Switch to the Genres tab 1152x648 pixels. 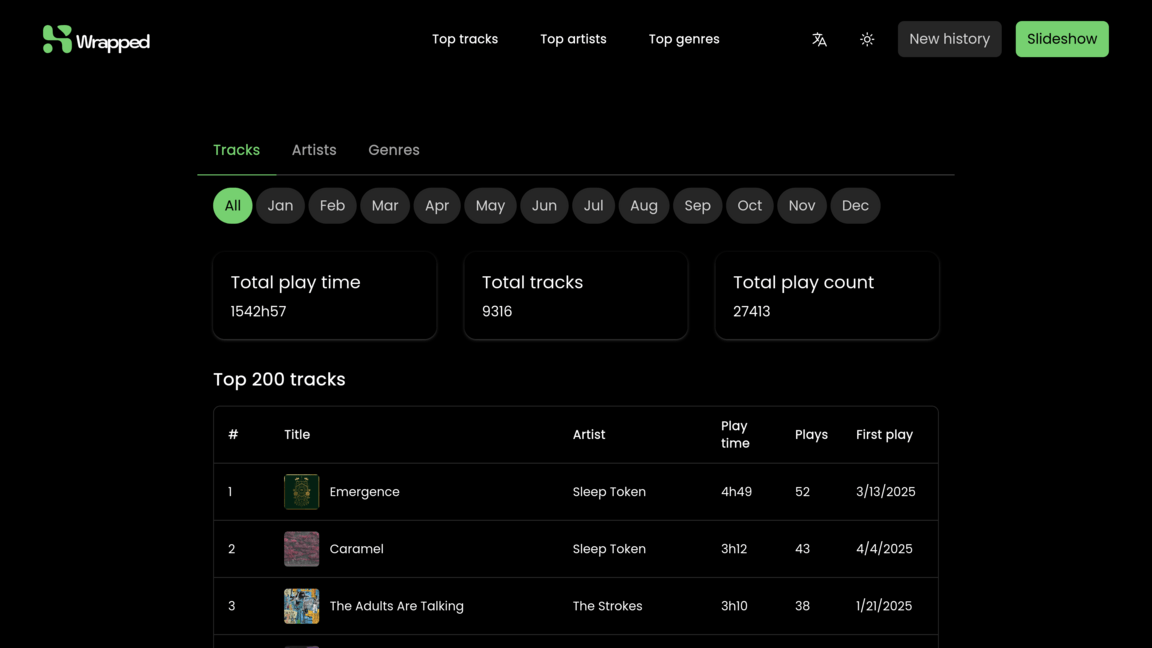click(394, 150)
